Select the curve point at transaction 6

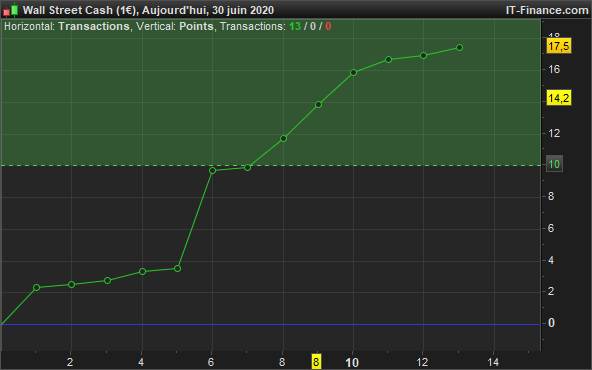point(213,171)
